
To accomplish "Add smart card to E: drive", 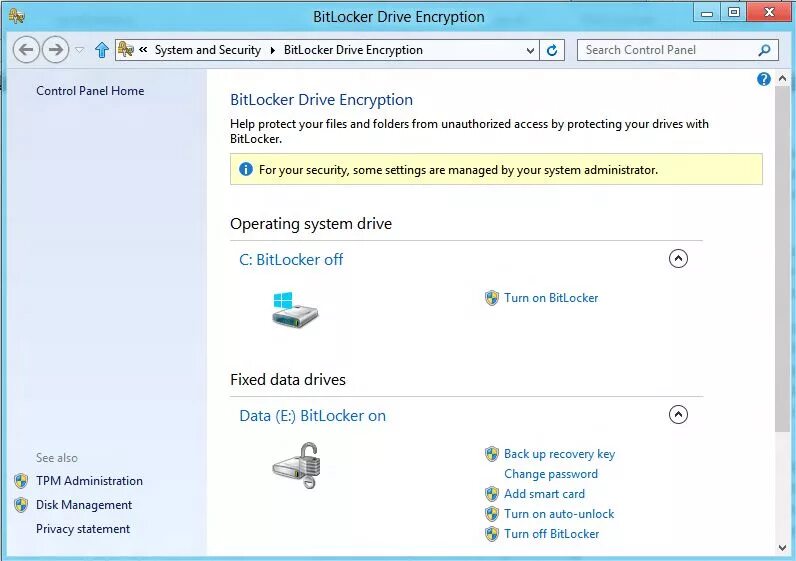I will point(544,493).
